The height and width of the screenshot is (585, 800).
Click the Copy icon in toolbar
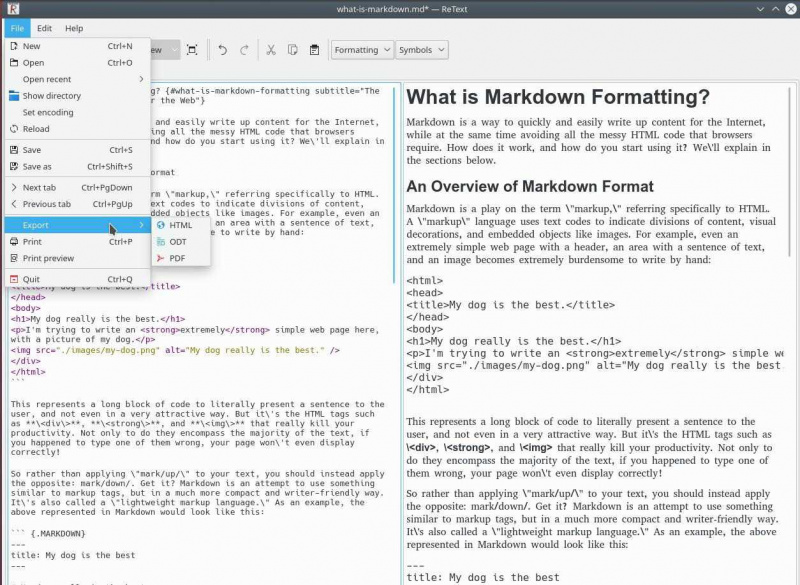coord(292,49)
